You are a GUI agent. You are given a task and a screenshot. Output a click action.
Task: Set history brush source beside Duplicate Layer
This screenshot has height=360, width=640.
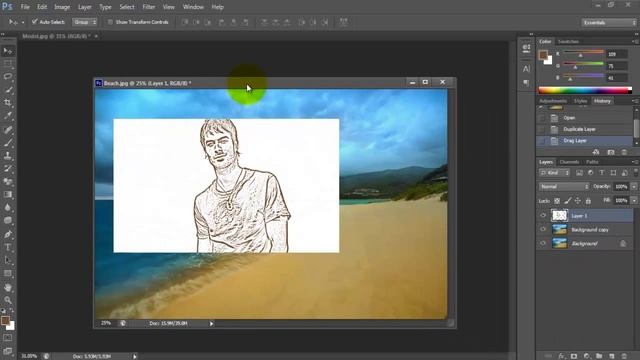tap(542, 129)
